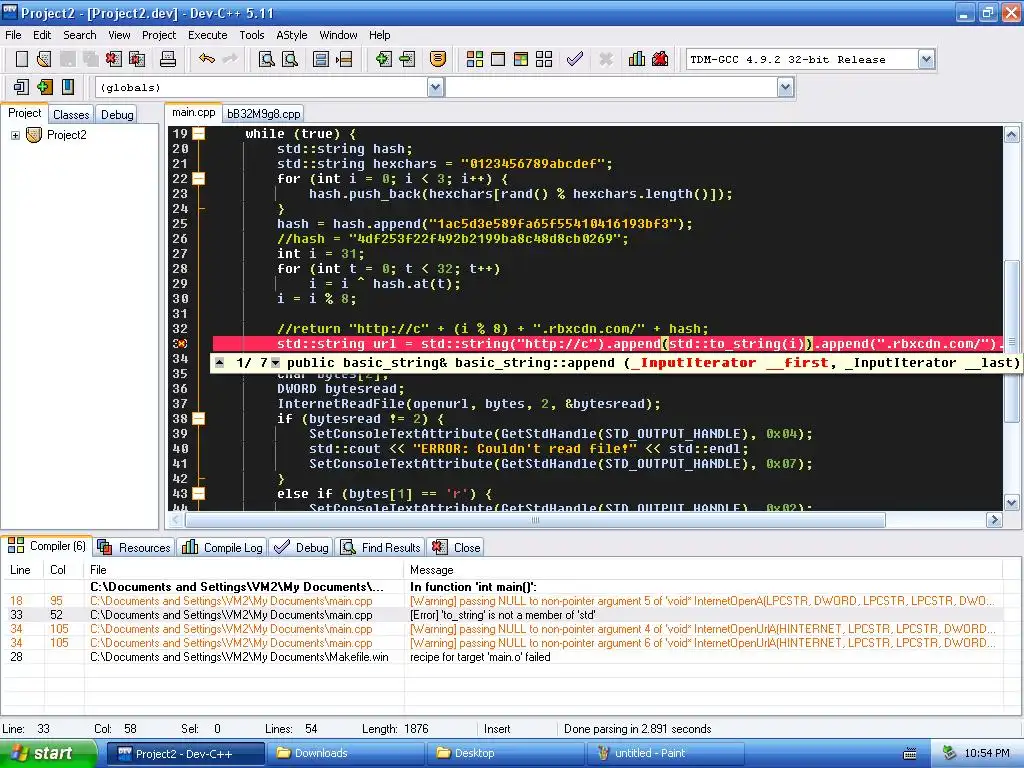
Task: Click the Print toolbar icon
Action: coord(168,59)
